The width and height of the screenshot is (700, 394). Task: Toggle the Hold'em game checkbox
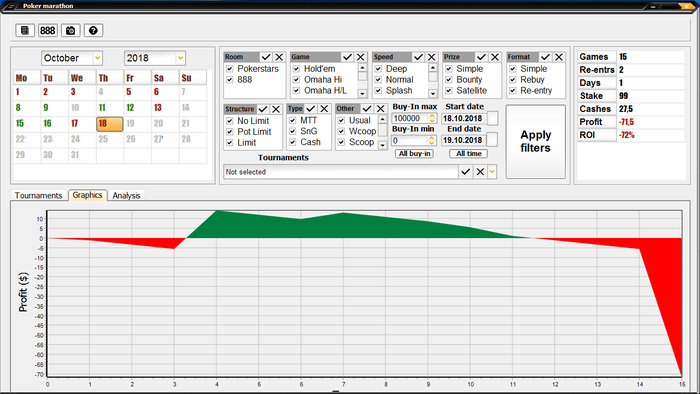click(296, 69)
